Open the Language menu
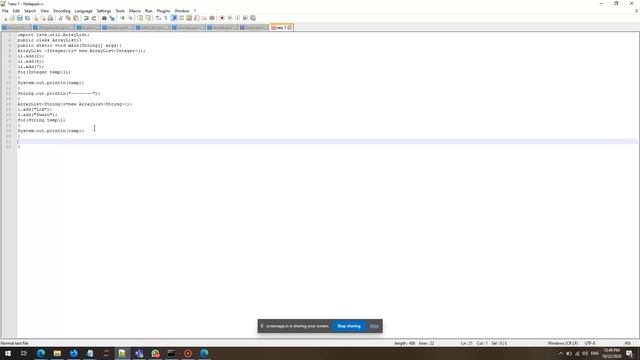 coord(84,11)
